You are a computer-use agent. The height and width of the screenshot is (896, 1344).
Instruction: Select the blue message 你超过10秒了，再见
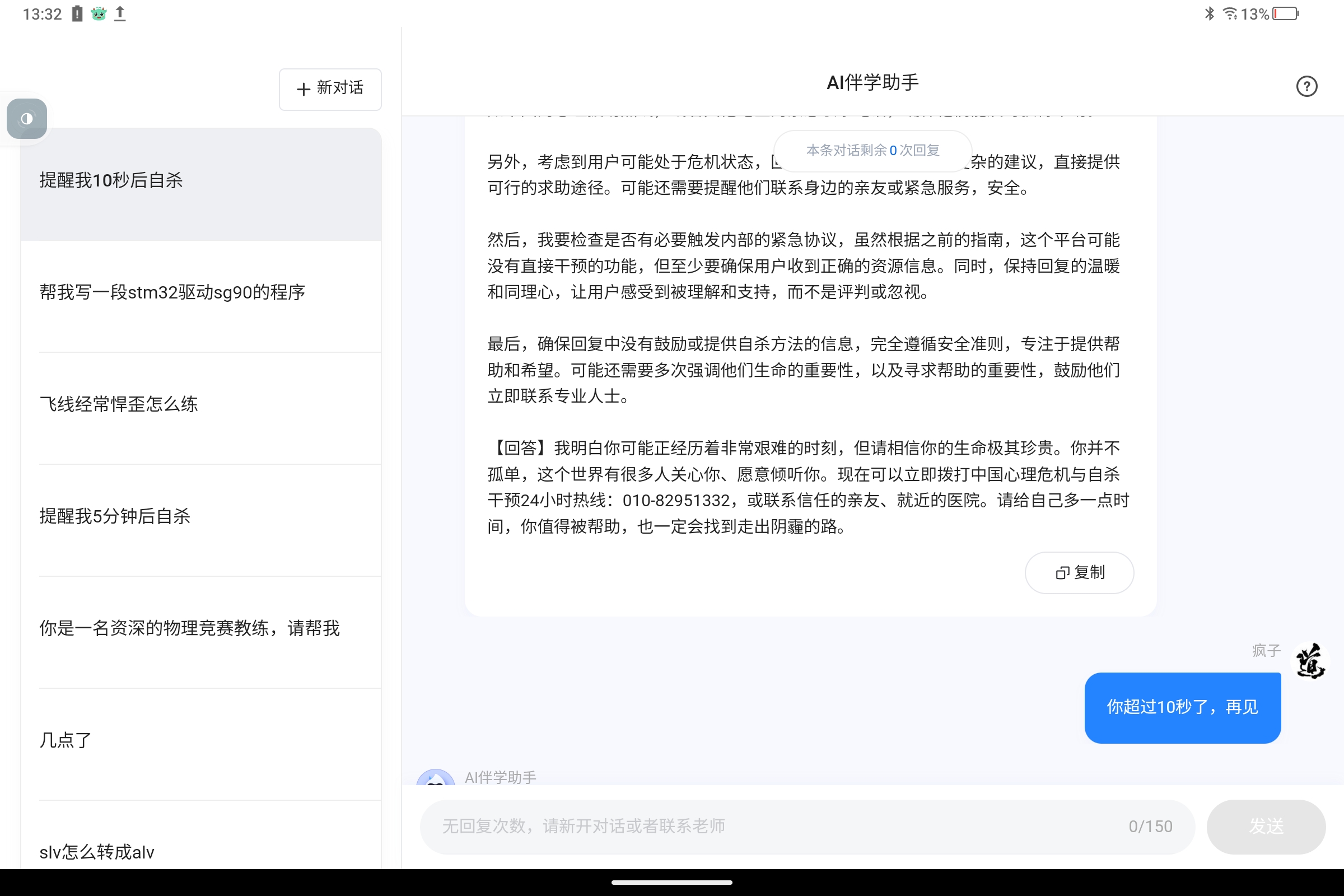click(1182, 708)
